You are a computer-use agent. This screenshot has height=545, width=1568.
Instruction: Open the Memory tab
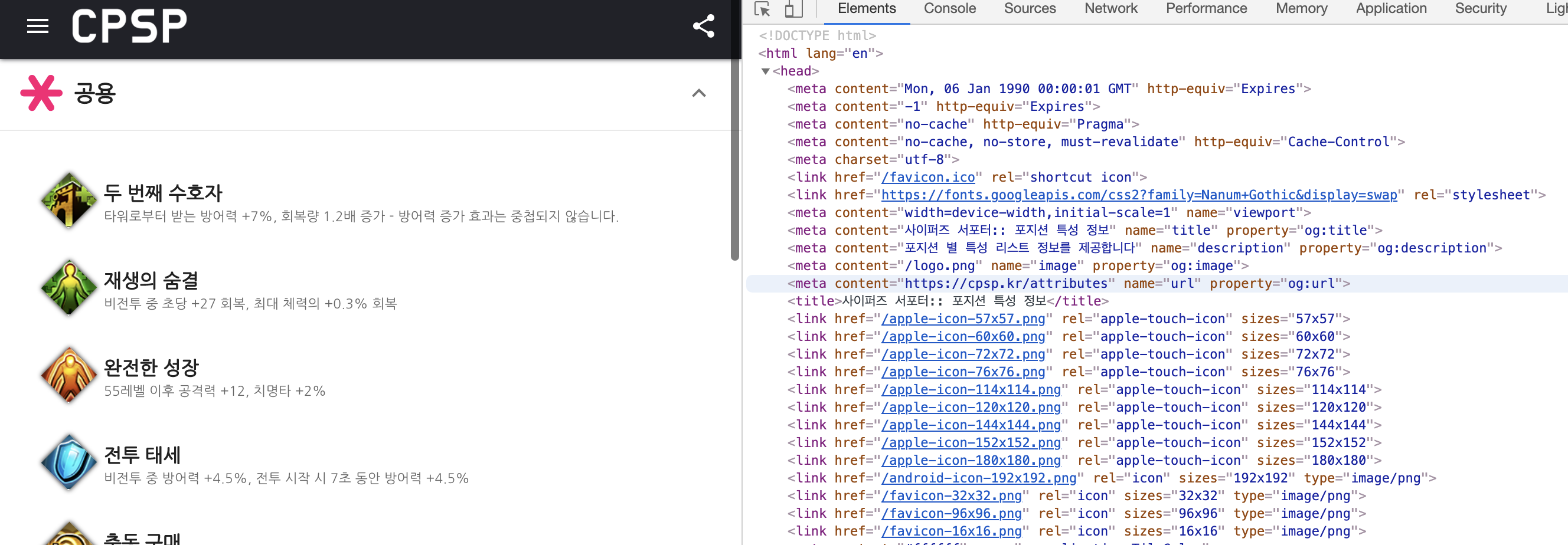pyautogui.click(x=1301, y=8)
